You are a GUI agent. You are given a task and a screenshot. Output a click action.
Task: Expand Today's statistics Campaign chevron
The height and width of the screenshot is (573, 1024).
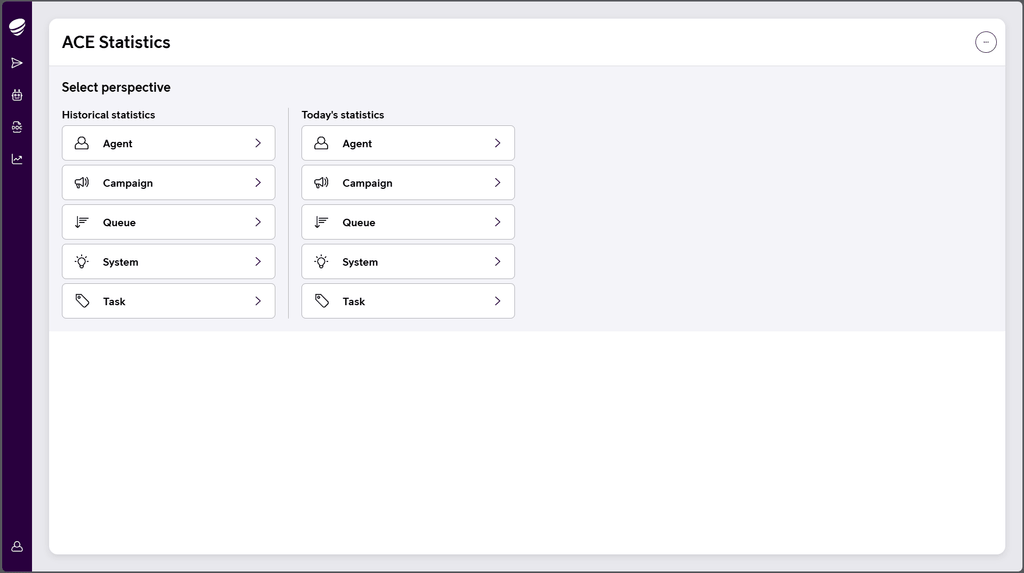coord(498,182)
